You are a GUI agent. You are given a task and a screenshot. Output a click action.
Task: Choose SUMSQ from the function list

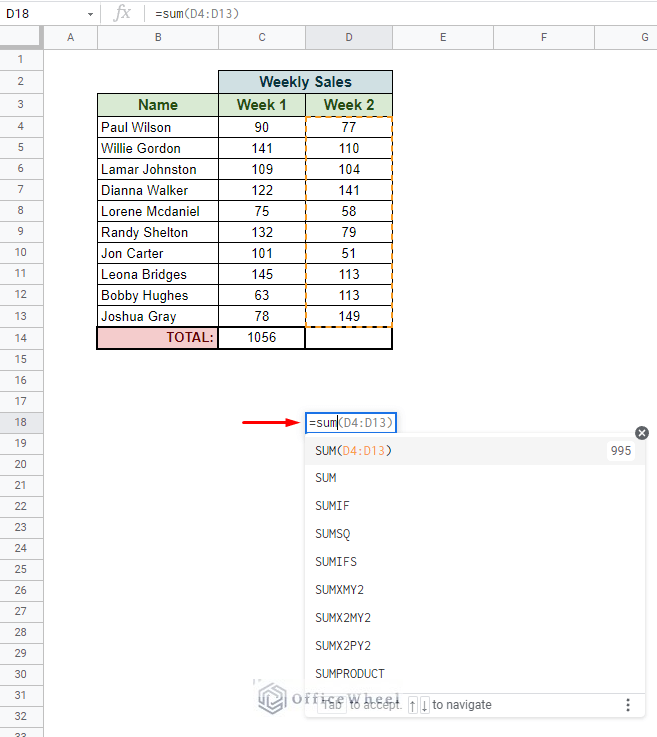(475, 534)
